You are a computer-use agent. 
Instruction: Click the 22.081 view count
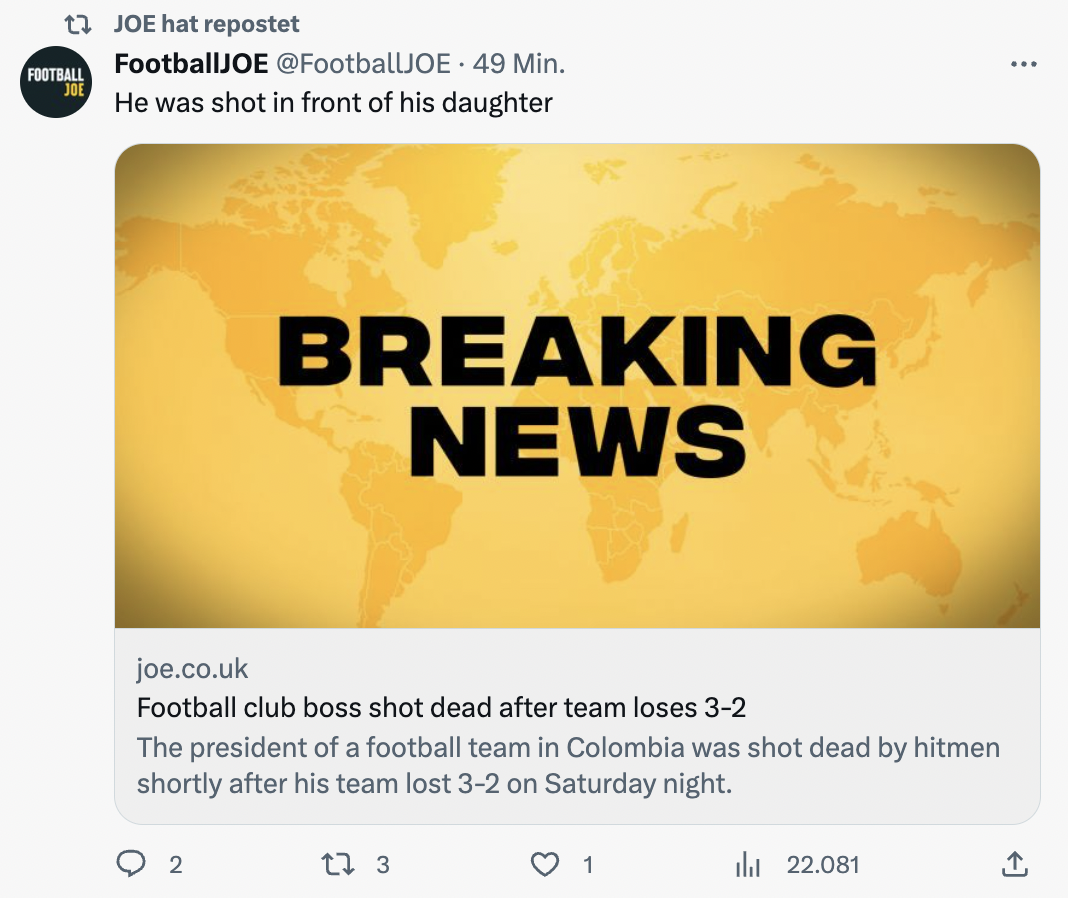pyautogui.click(x=823, y=865)
